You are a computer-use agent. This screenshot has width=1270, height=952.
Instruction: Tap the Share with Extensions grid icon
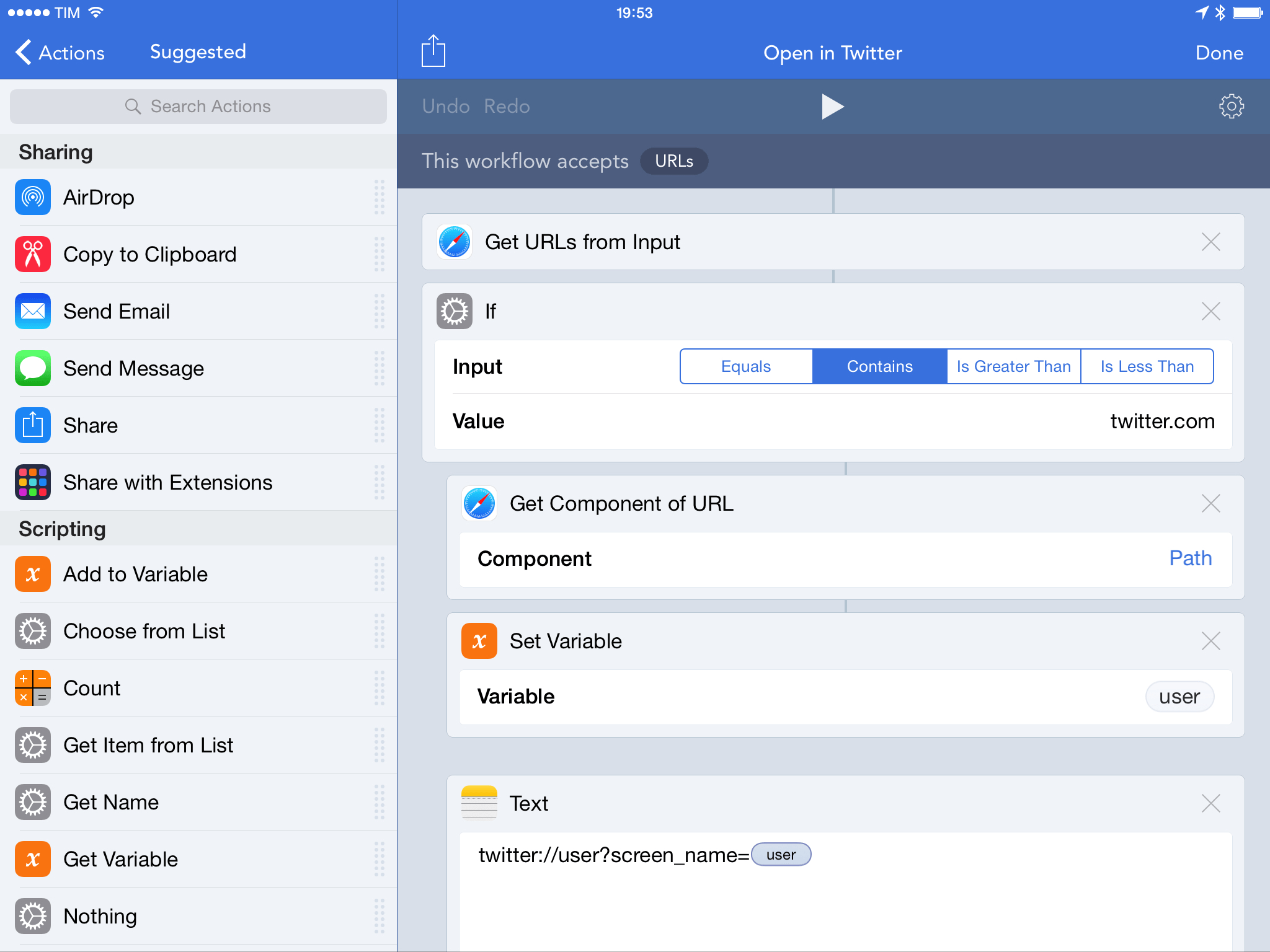(x=33, y=482)
